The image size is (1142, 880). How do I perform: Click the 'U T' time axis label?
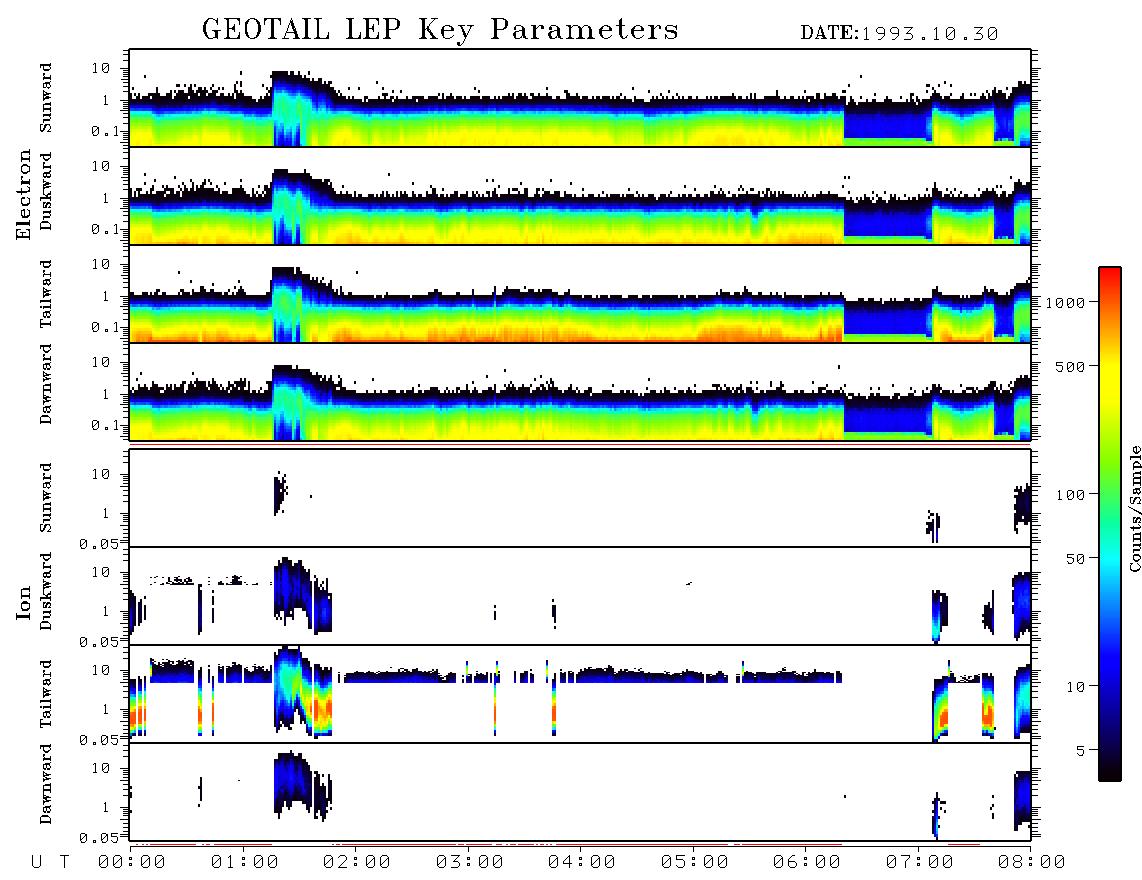(50, 863)
